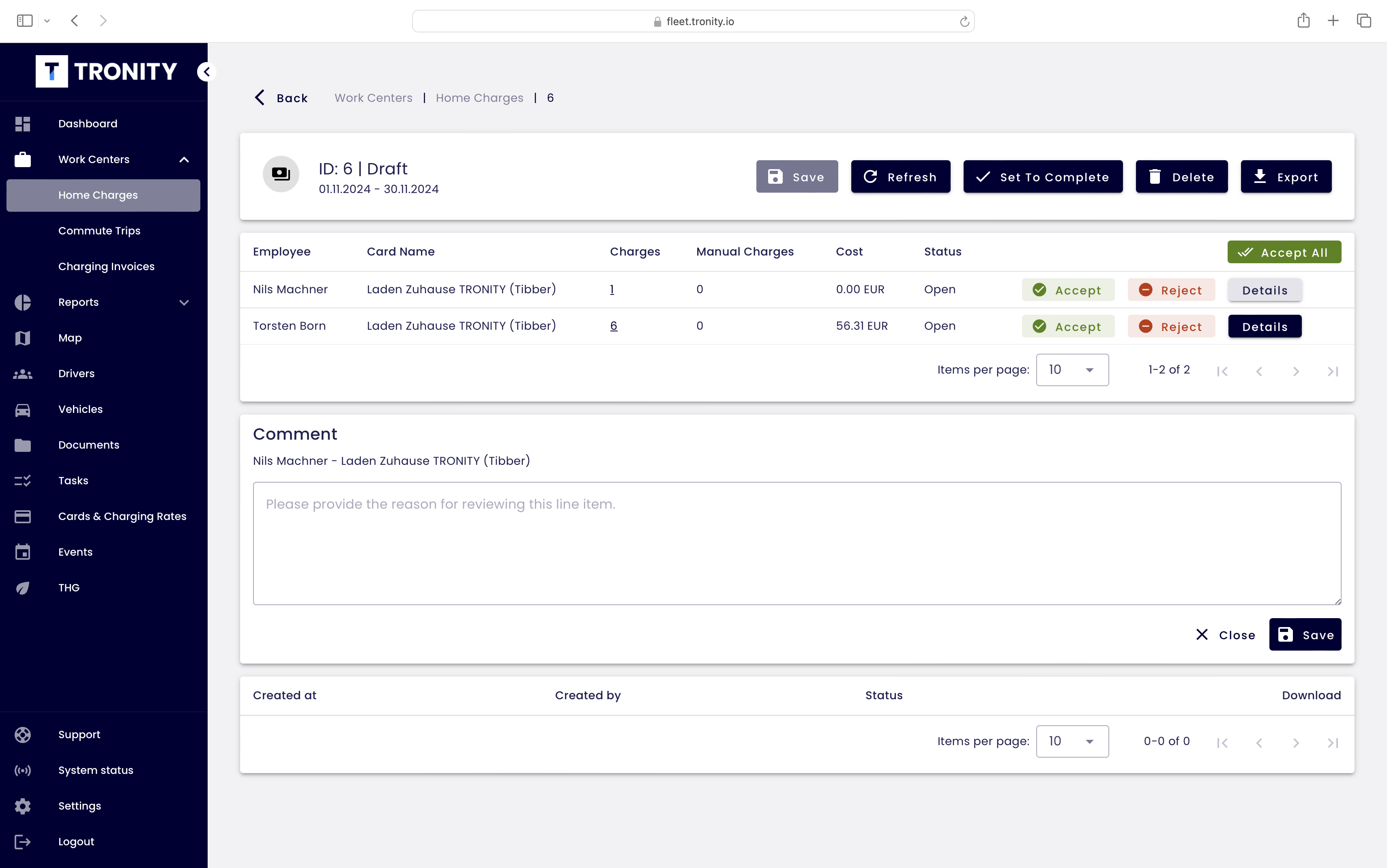
Task: Go to last page of employee table
Action: (1333, 371)
